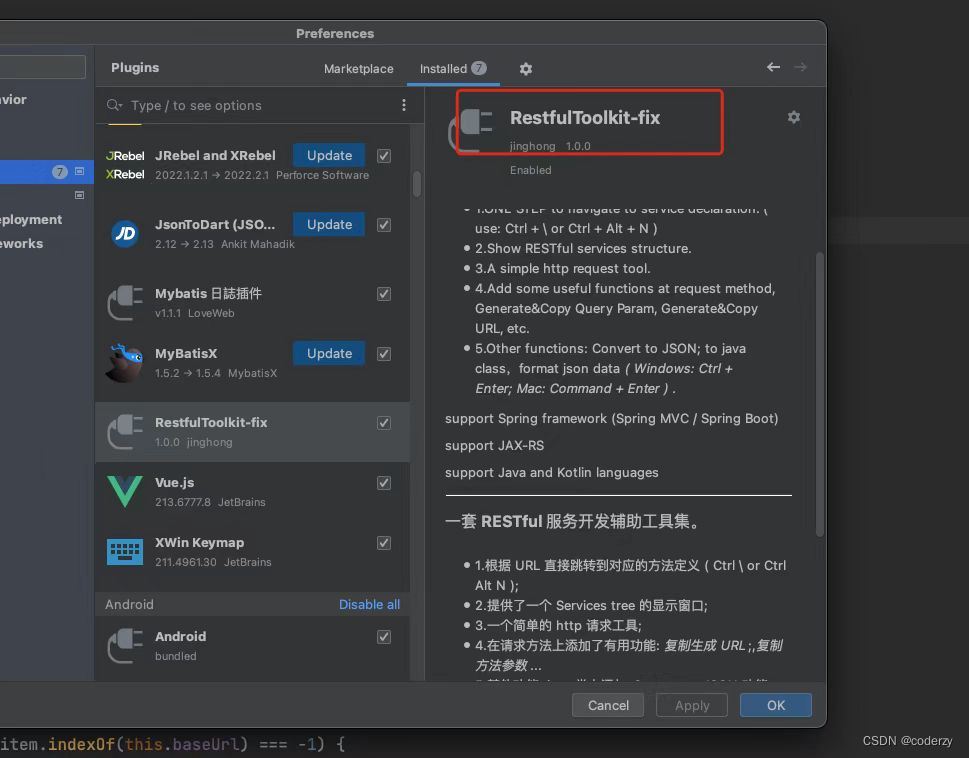Select the JRebel and XRebel row

click(x=252, y=165)
